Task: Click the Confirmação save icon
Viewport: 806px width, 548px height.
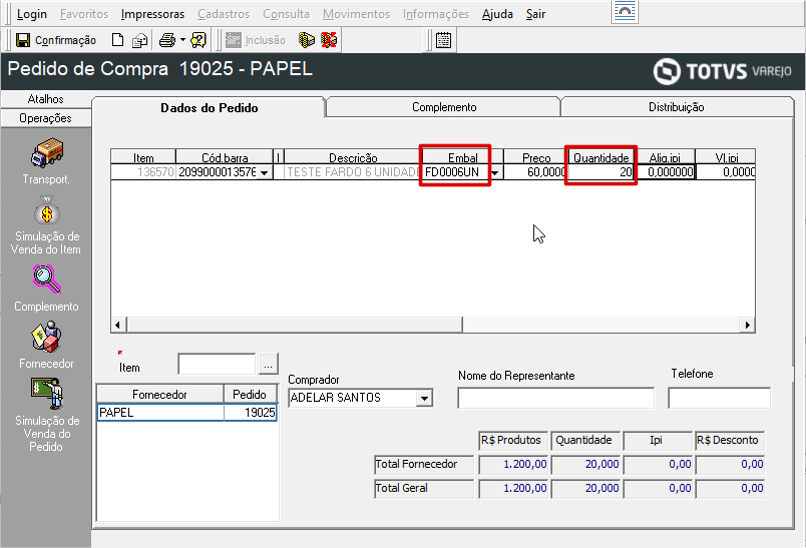Action: click(x=23, y=40)
